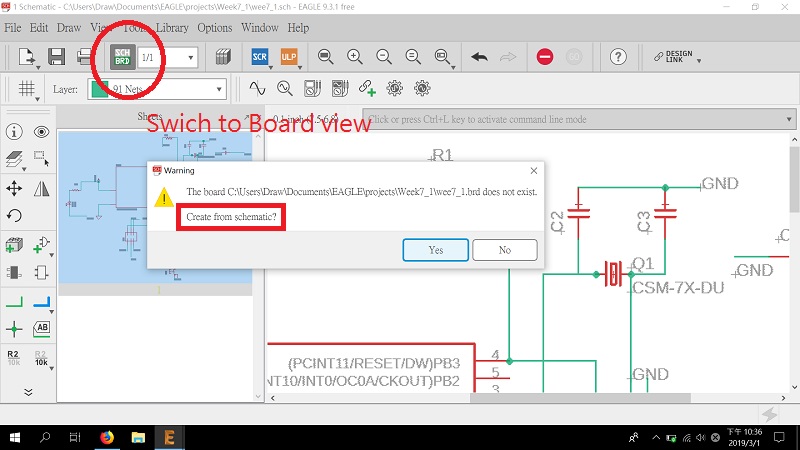Open the Library menu
This screenshot has height=450, width=800.
[x=172, y=28]
